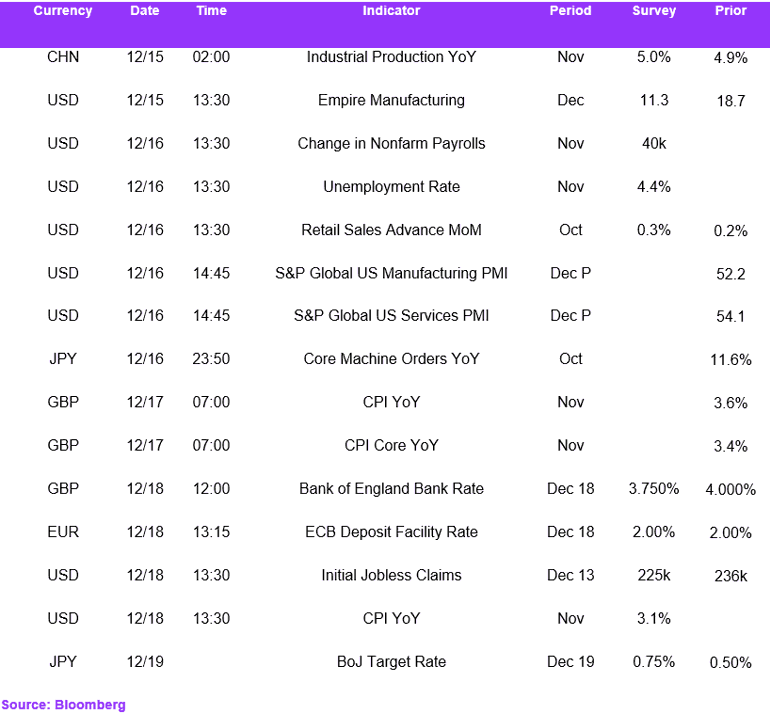Select the Industrial Production YoY indicator

(391, 57)
